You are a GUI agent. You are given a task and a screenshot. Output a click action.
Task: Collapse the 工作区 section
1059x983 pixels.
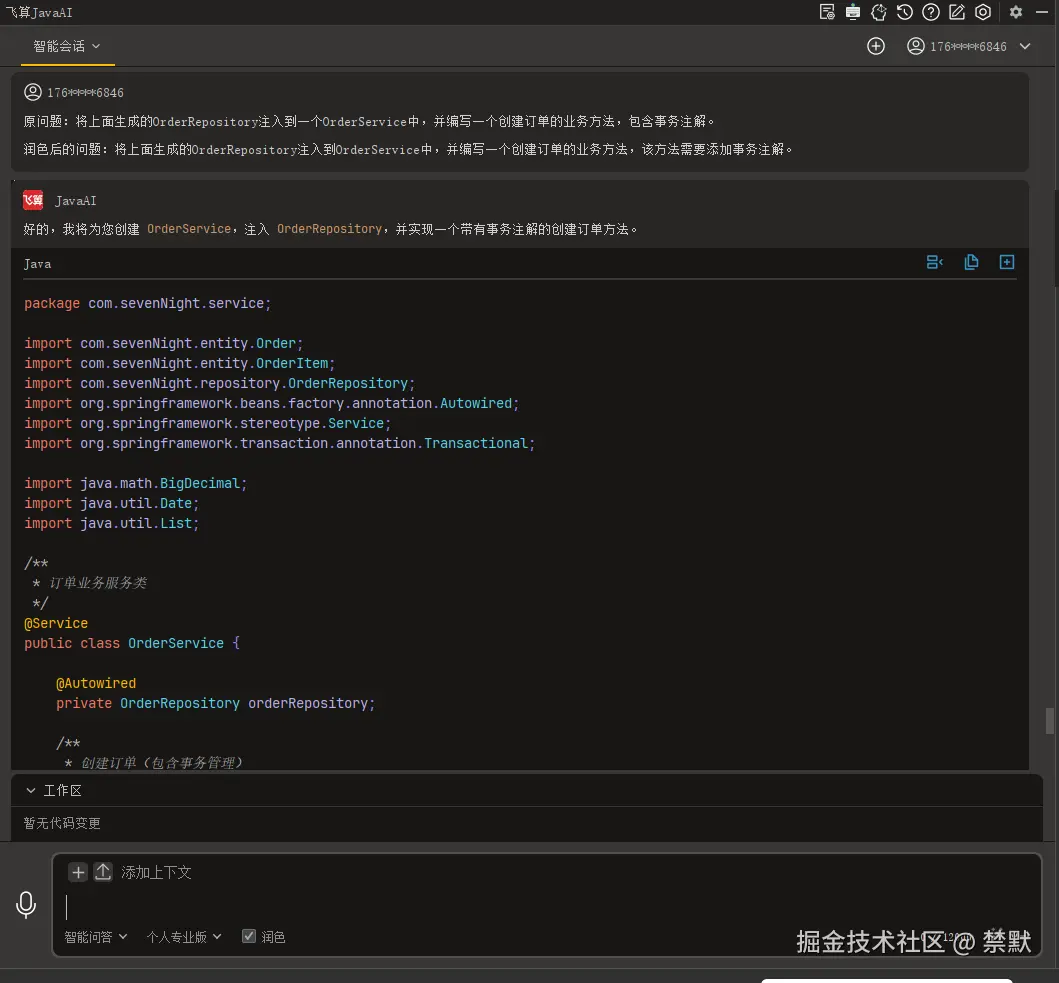tap(31, 790)
